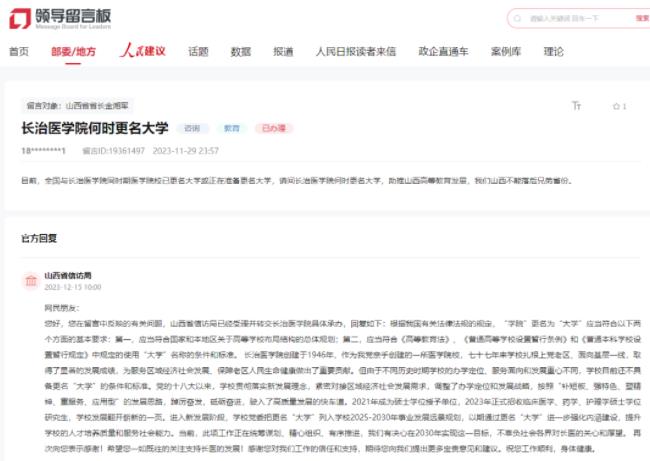Click the 留言对象 山西省省长 label

tap(78, 106)
